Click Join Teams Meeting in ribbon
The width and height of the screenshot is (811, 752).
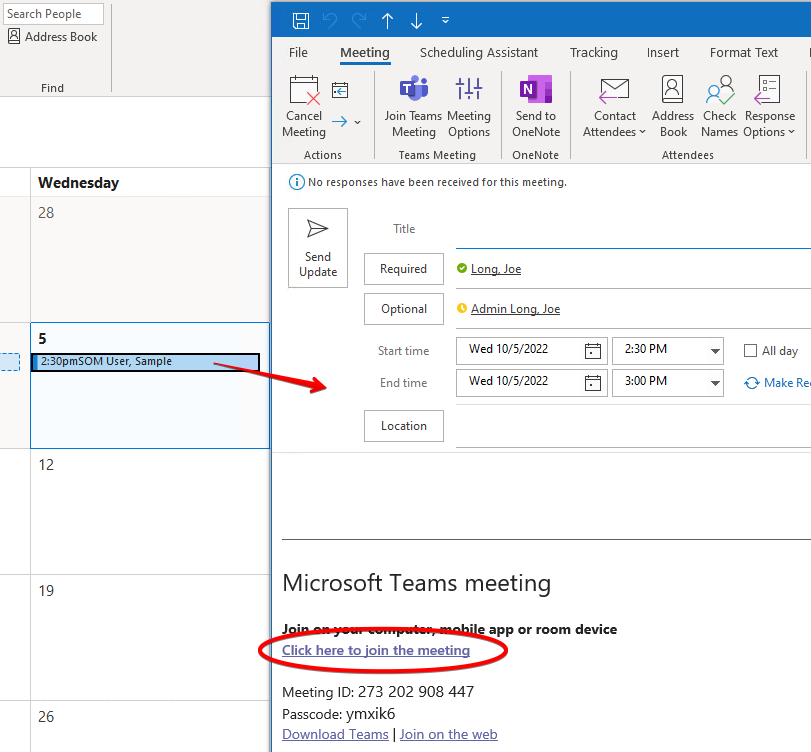tap(413, 107)
